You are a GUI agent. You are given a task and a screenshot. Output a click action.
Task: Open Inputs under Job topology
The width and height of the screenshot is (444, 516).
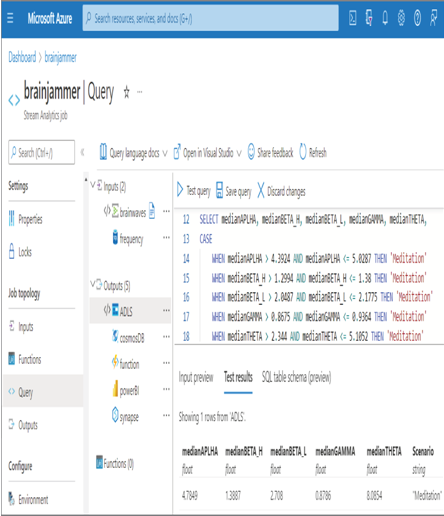click(x=21, y=327)
